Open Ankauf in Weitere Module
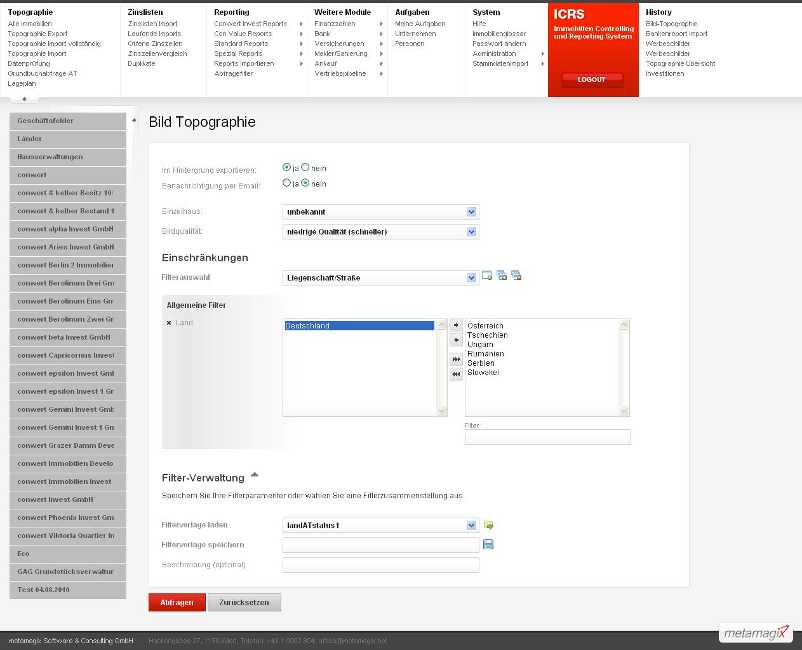Viewport: 802px width, 650px height. (x=326, y=63)
